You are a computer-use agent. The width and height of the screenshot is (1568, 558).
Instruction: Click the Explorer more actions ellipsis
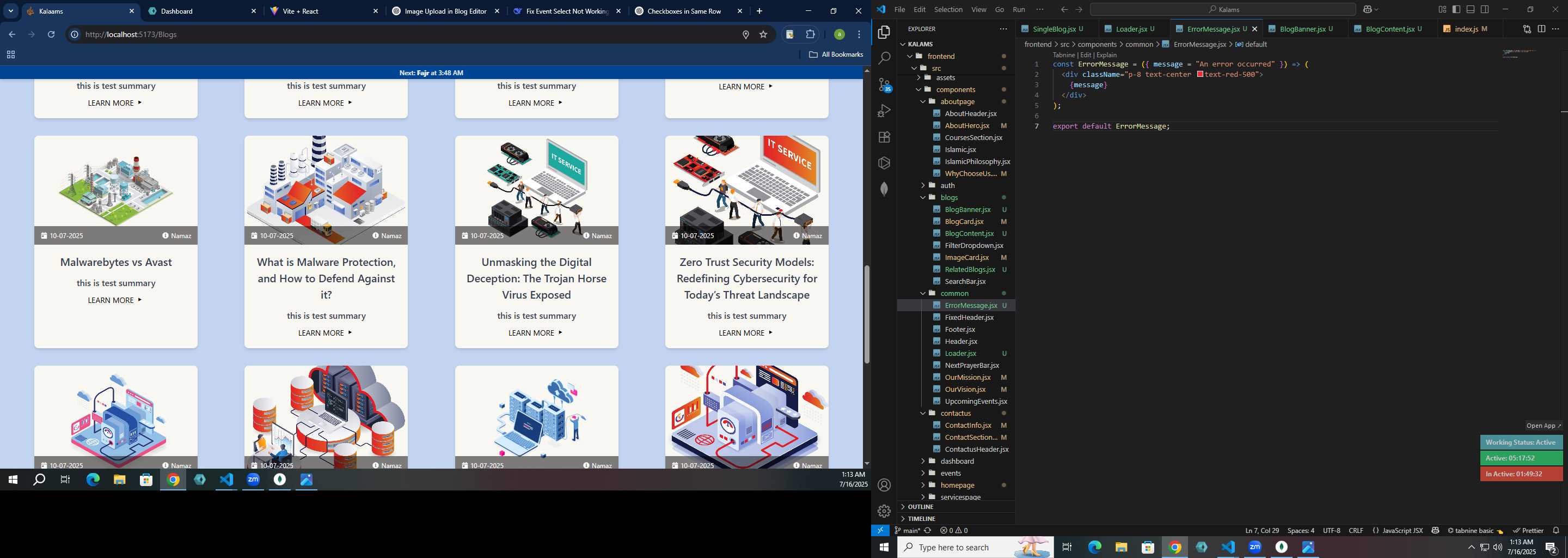[1003, 29]
